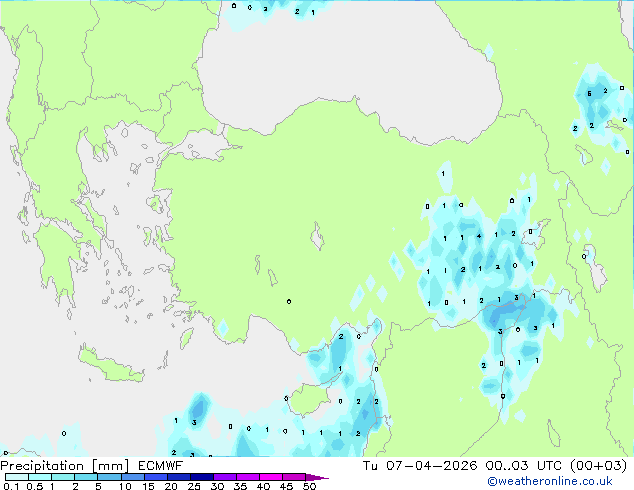Viewport: 634px width, 490px height.
Task: Select the 35–40 mm purple legend swatch
Action: [247, 477]
